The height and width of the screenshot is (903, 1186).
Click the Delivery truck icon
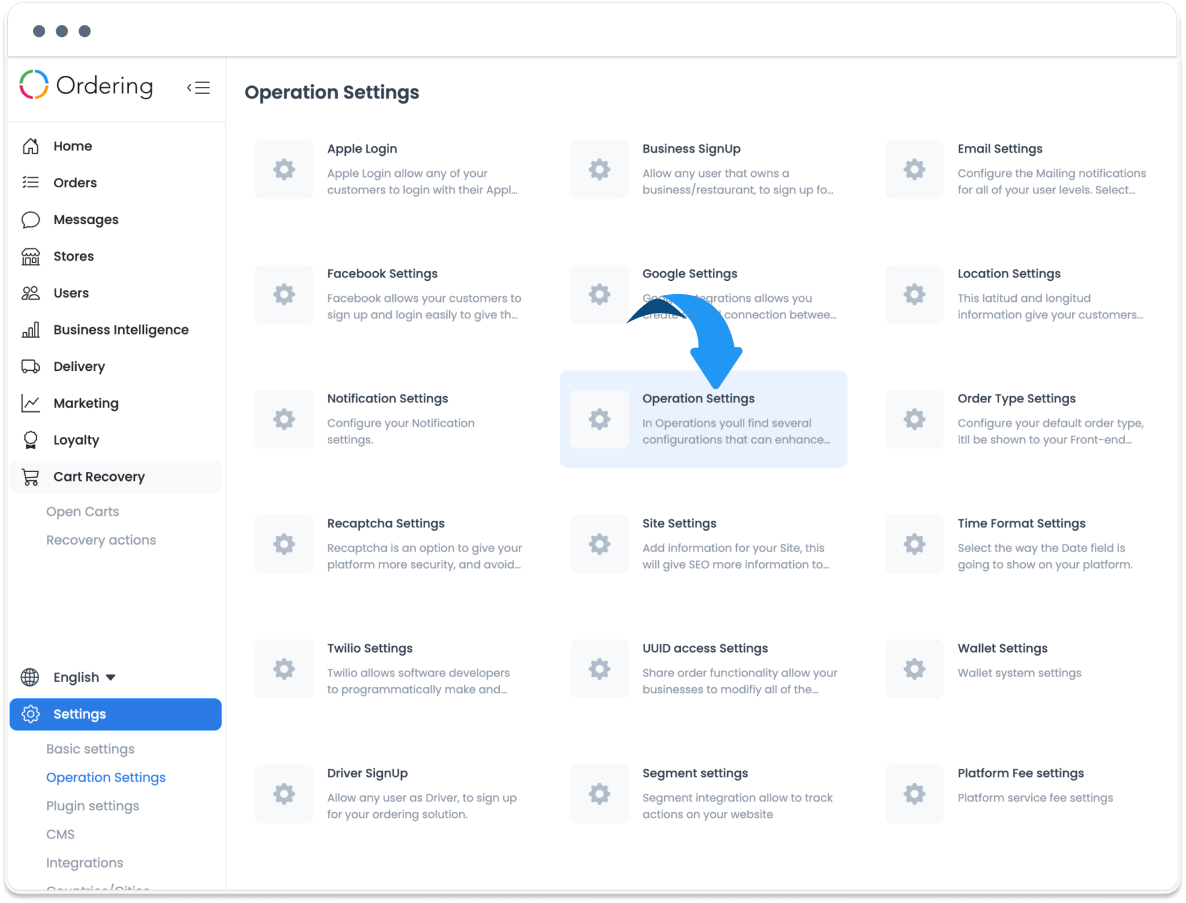pyautogui.click(x=30, y=366)
